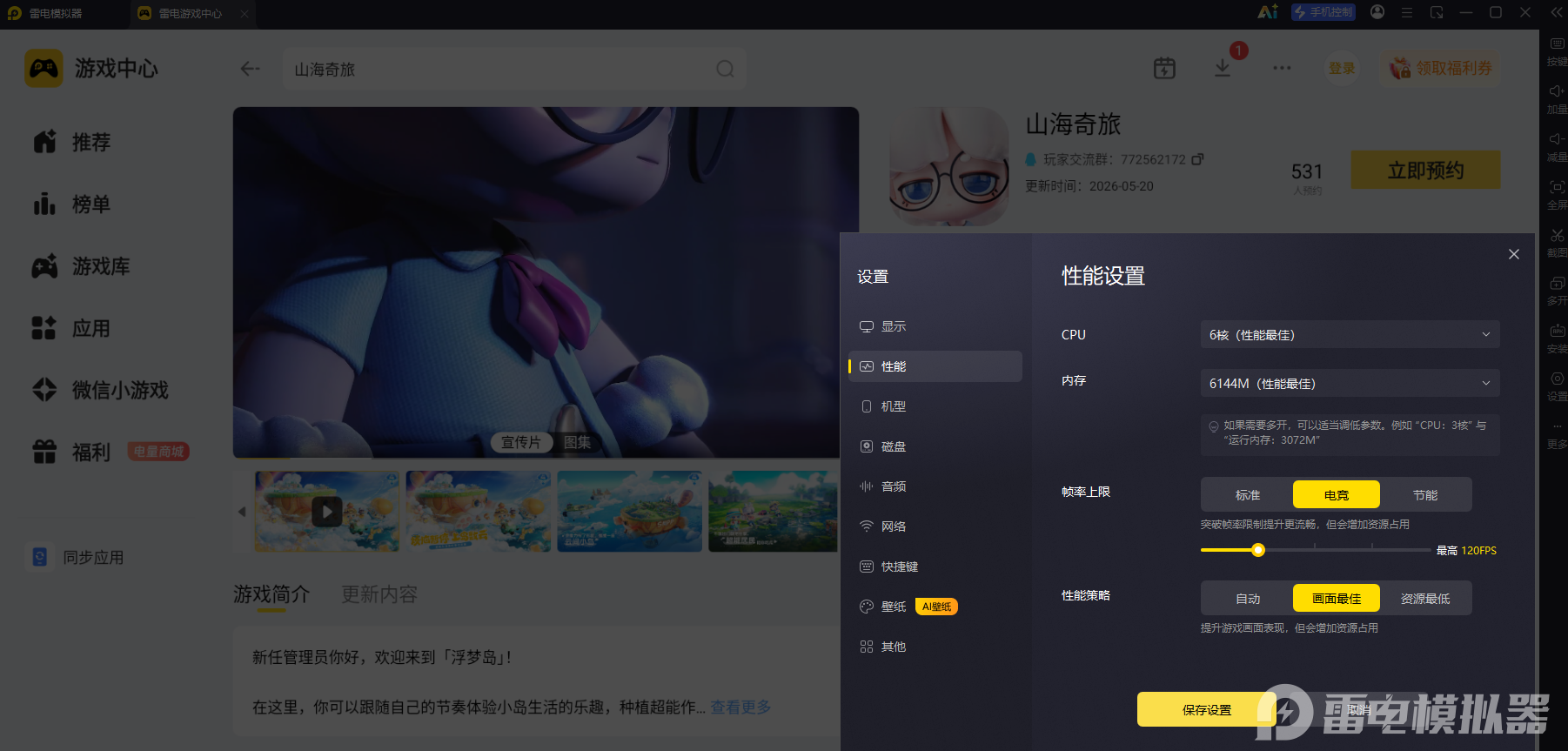Switch to the 游戏简介 tab

[271, 594]
